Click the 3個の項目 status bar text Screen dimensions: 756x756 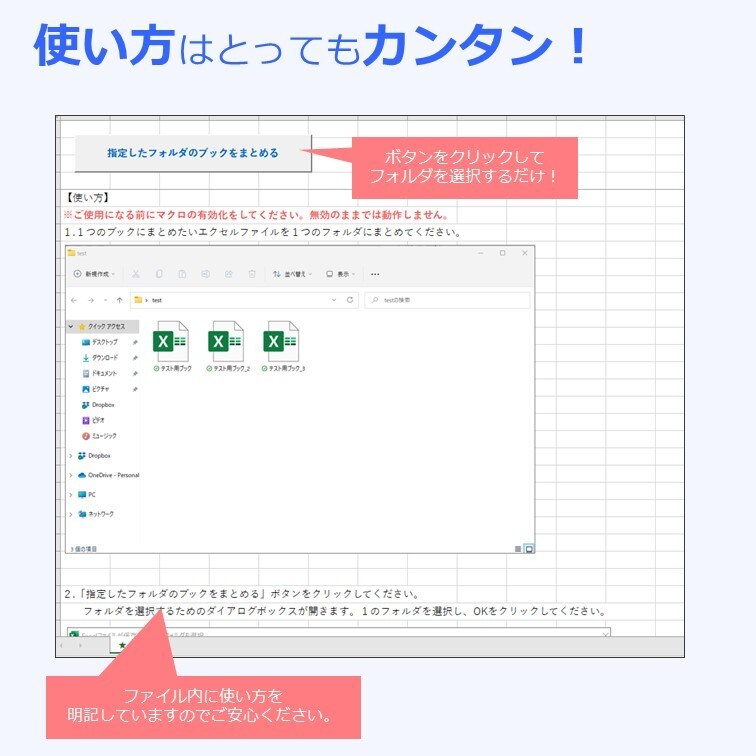[83, 549]
